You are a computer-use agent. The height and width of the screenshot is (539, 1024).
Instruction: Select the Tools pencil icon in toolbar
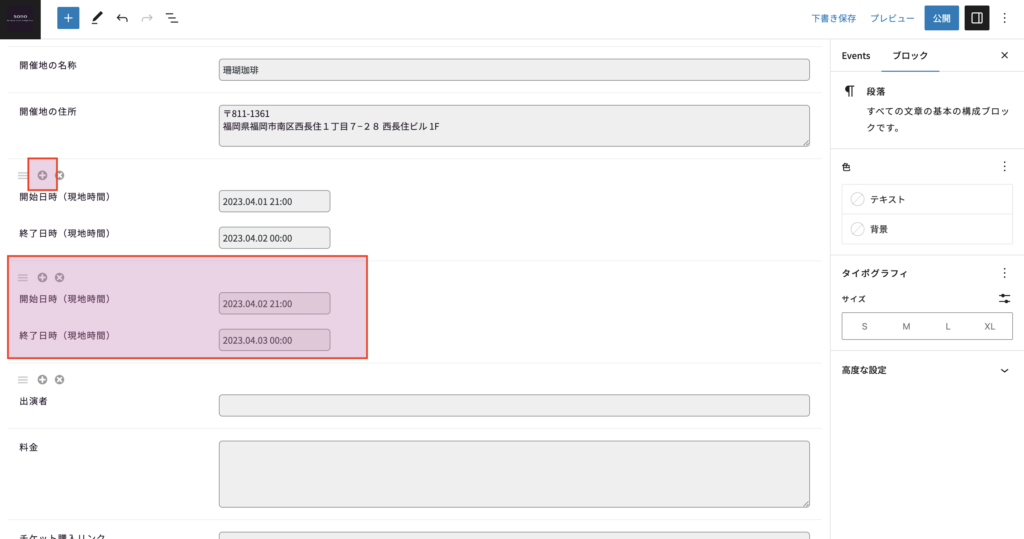pos(97,18)
